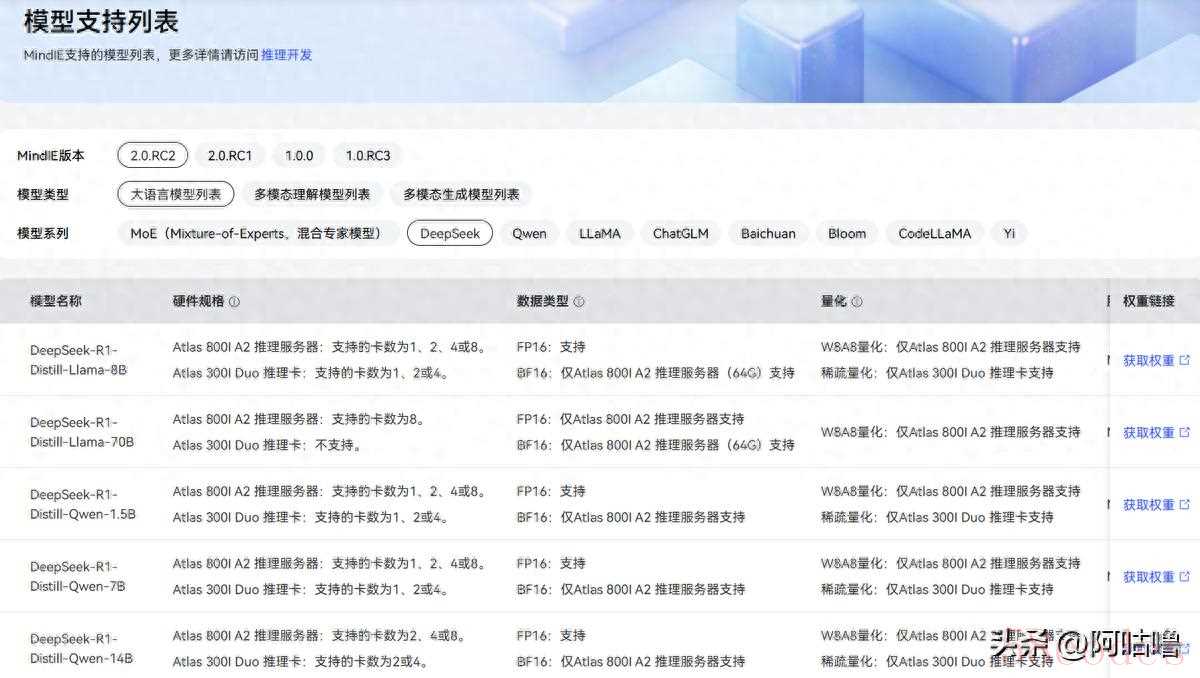This screenshot has height=678, width=1200.
Task: Select MindIE version 2.0.RC1
Action: (230, 155)
